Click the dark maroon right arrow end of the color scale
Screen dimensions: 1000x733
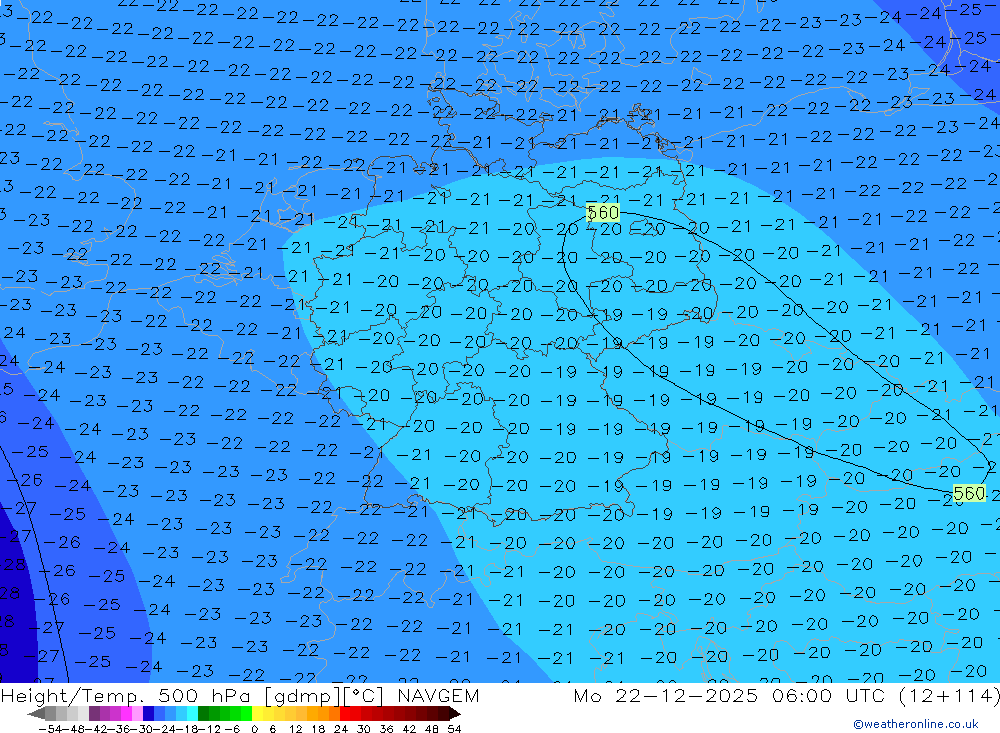coord(454,713)
